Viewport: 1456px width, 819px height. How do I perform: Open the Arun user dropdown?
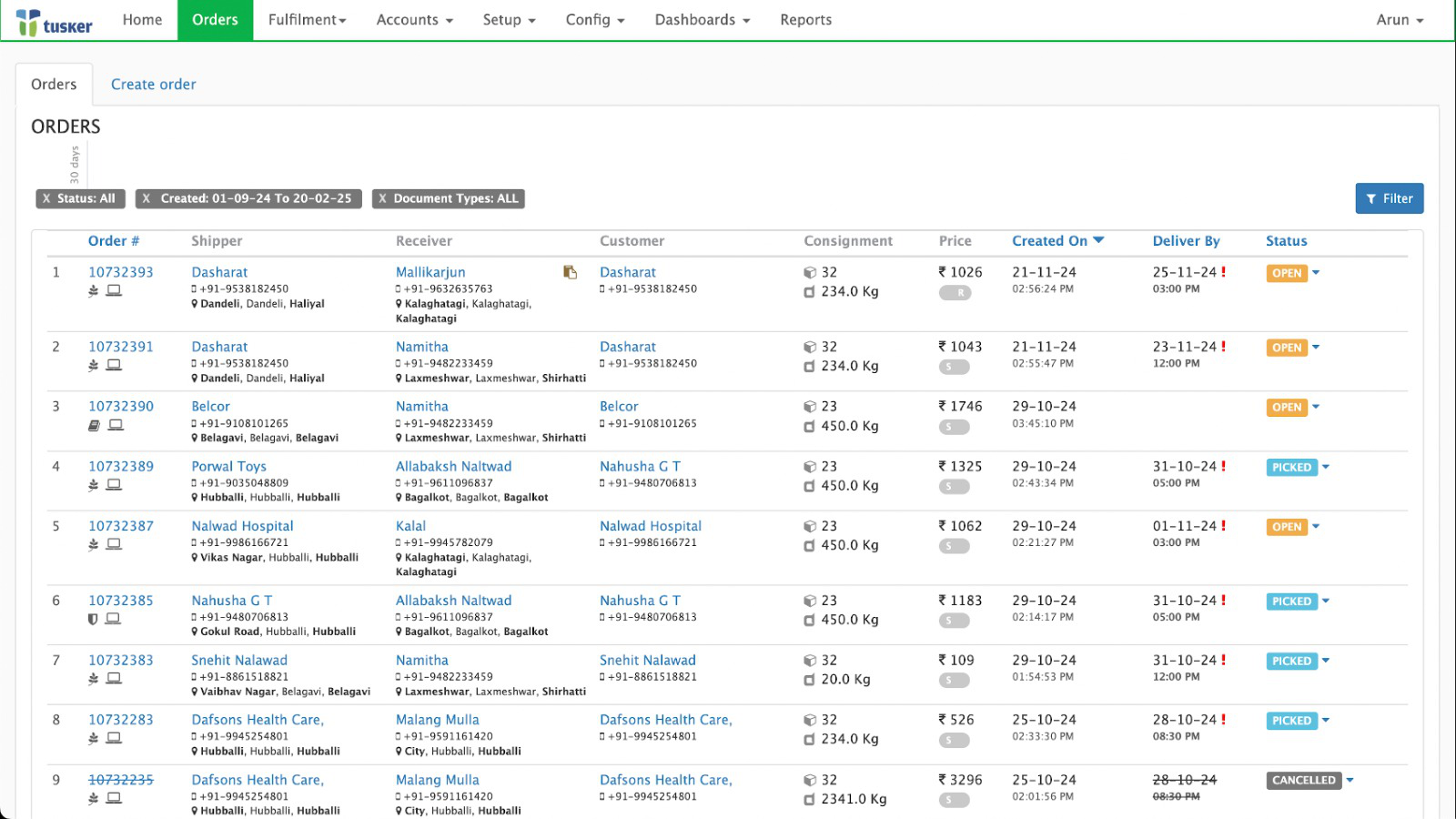(x=1398, y=19)
